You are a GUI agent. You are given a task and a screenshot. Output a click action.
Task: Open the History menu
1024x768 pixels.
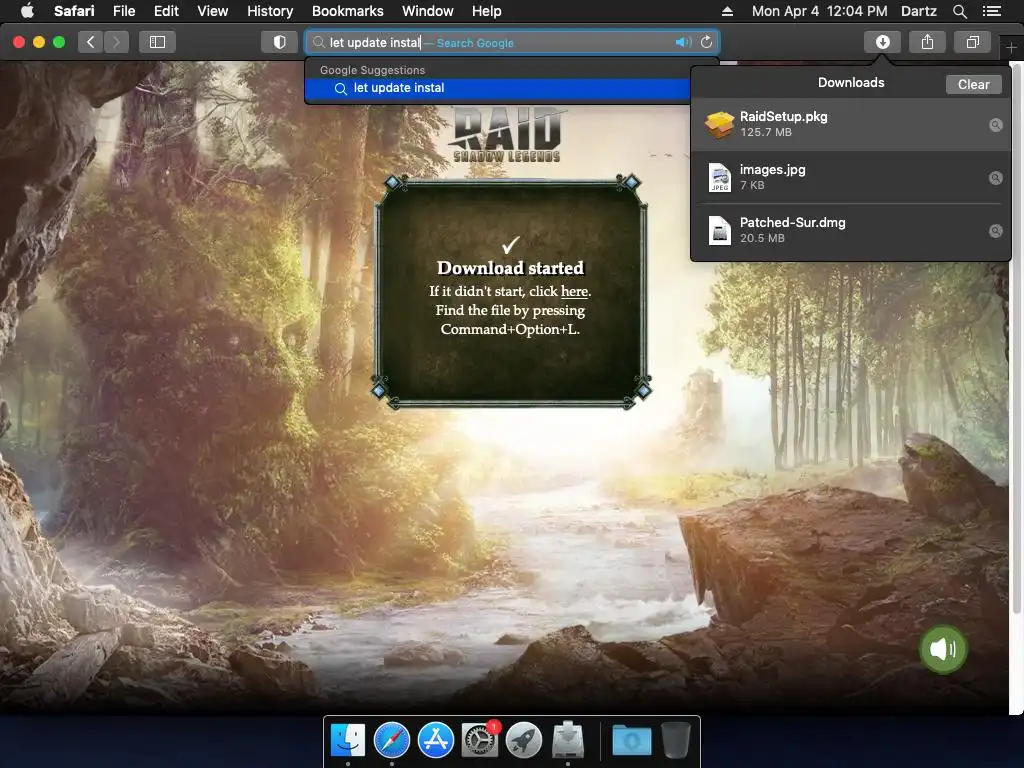click(270, 11)
